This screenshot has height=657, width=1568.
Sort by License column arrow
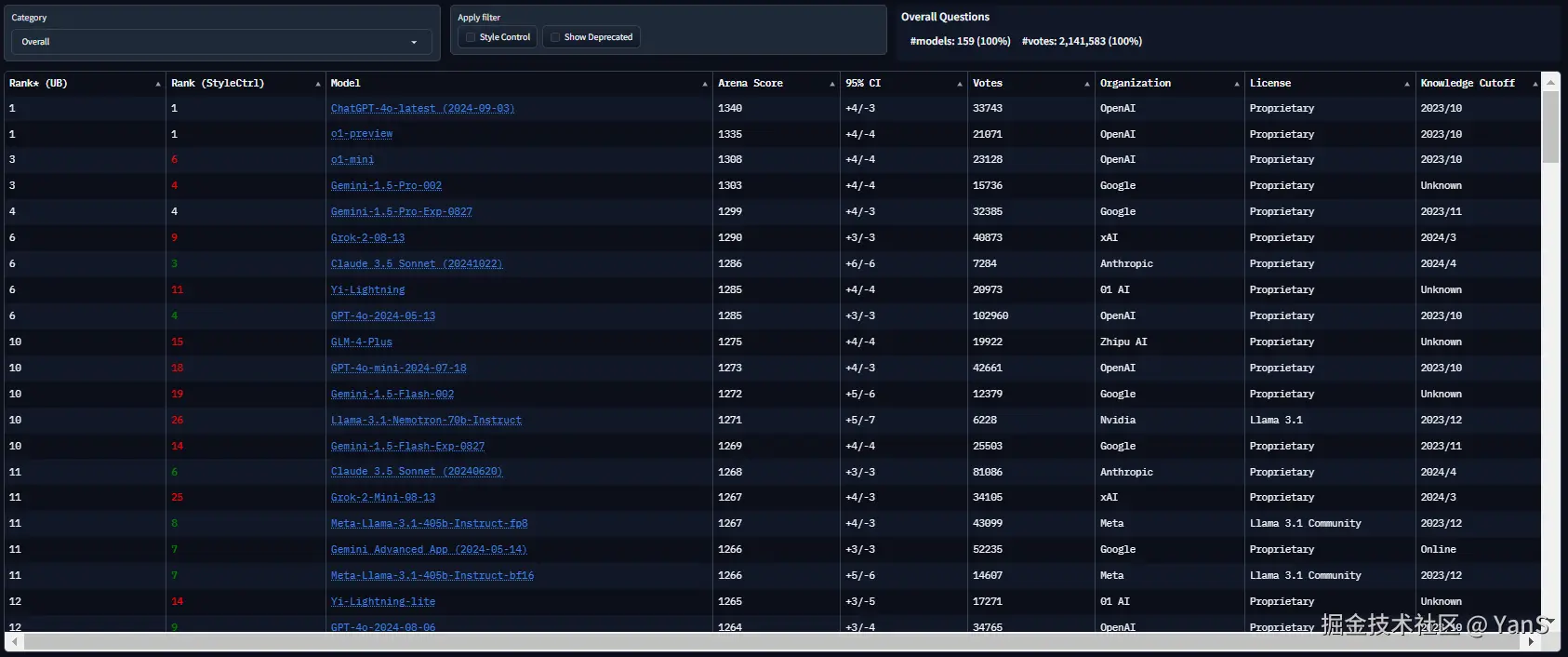click(1407, 84)
